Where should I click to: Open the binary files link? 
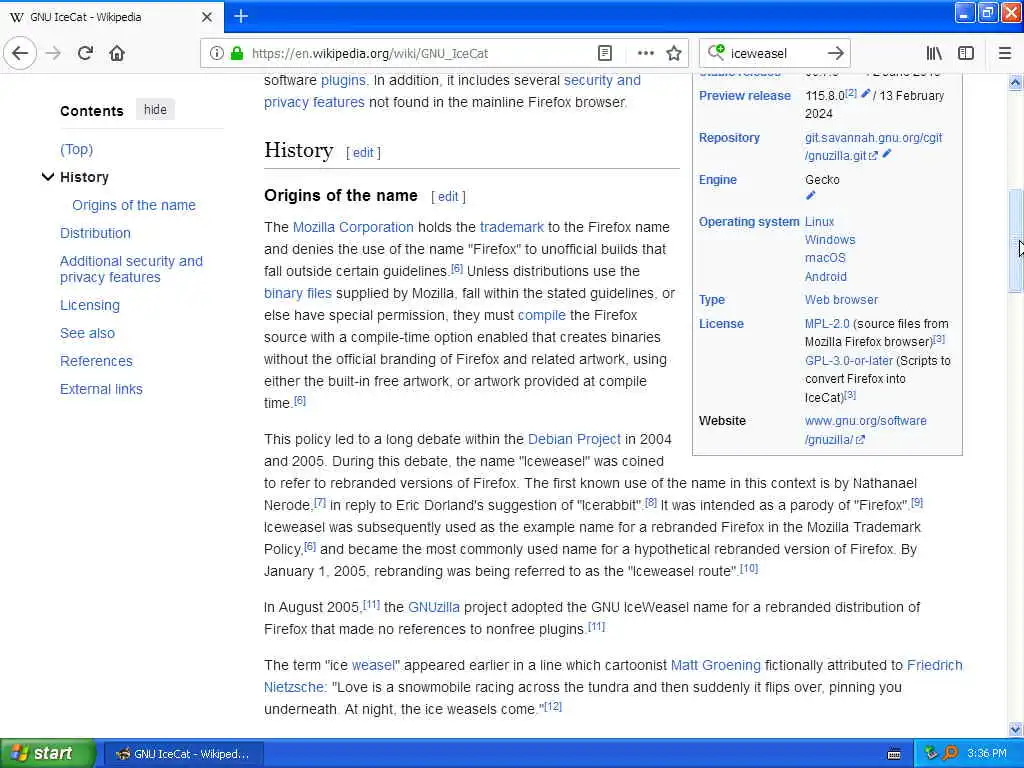coord(298,293)
